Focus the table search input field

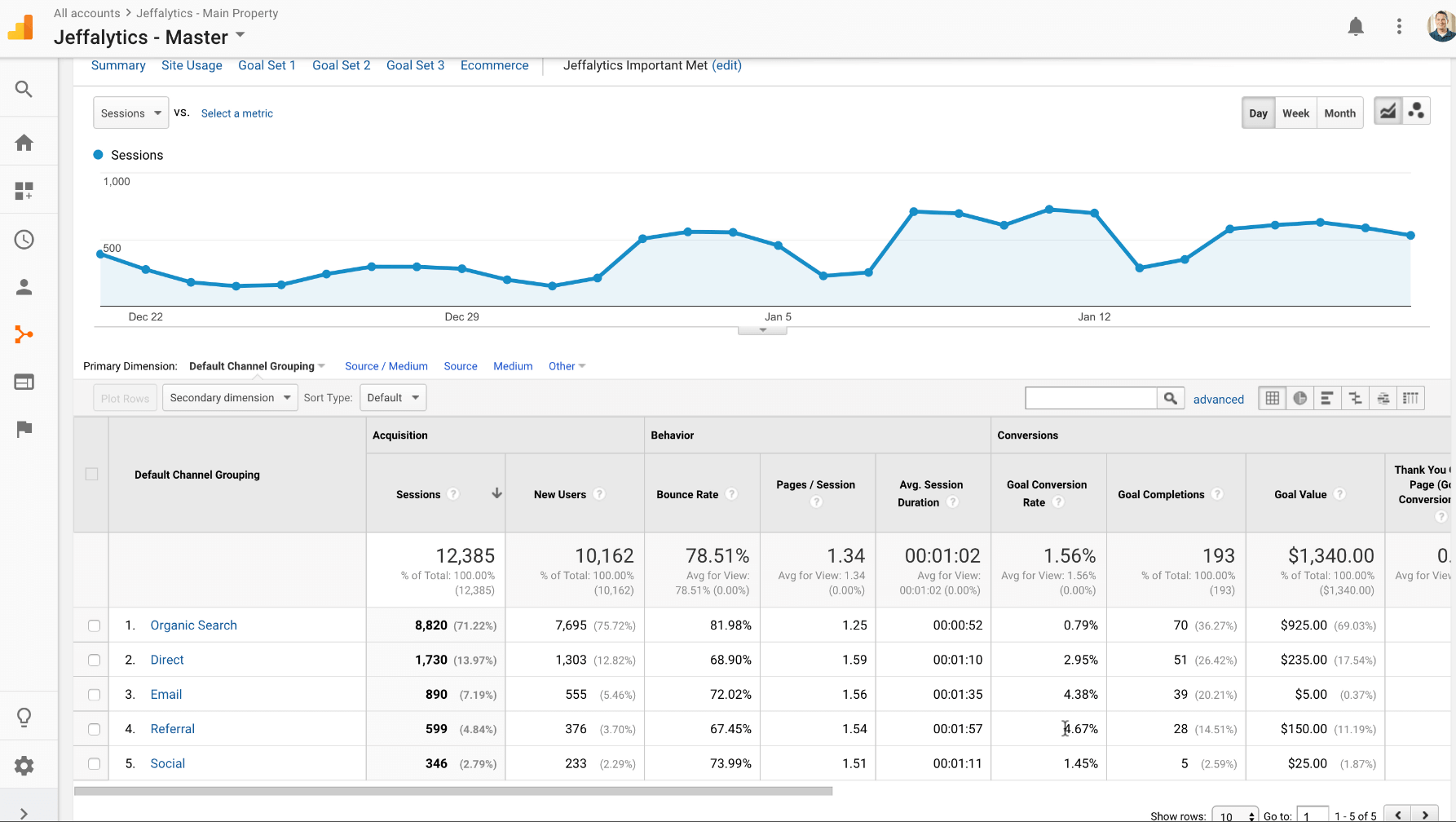(x=1091, y=398)
